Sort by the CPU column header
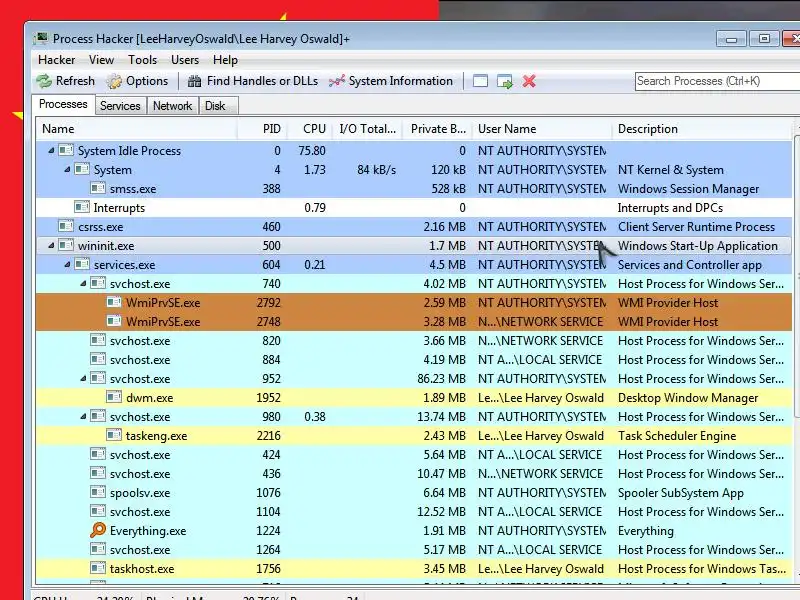 click(x=309, y=129)
